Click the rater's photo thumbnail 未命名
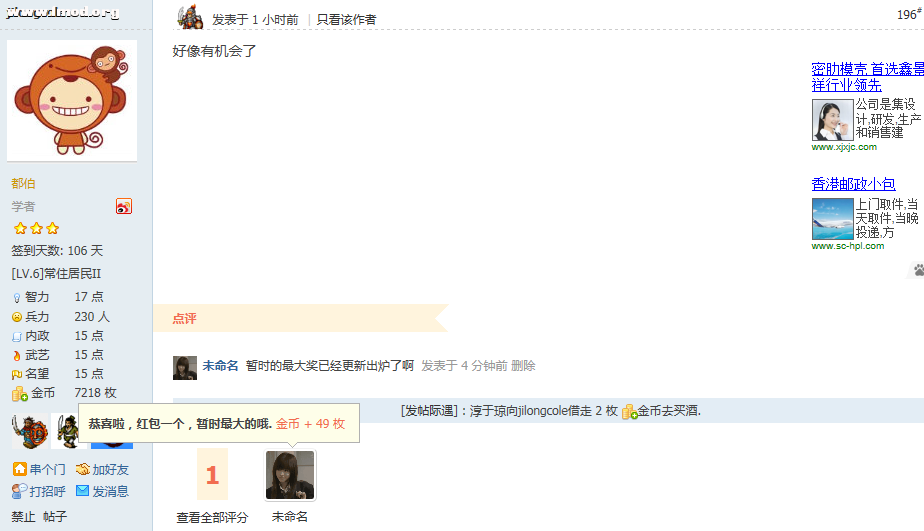 [290, 475]
